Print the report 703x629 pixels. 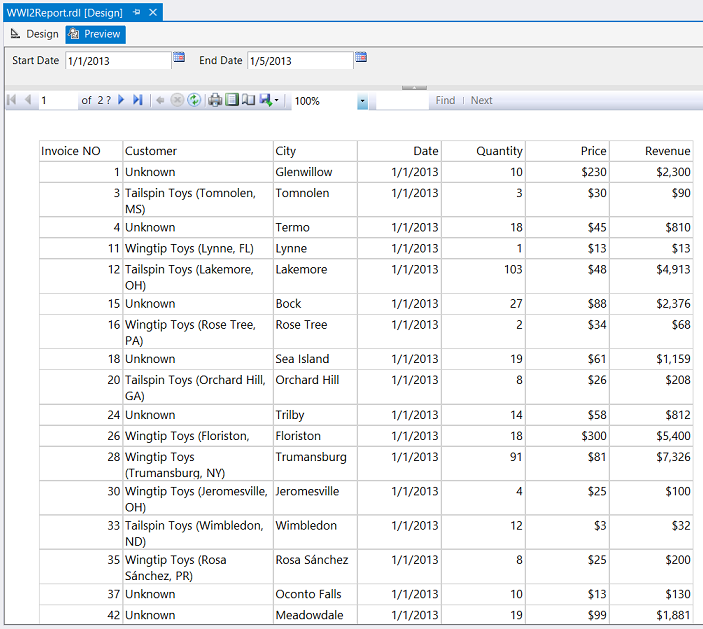click(x=215, y=100)
